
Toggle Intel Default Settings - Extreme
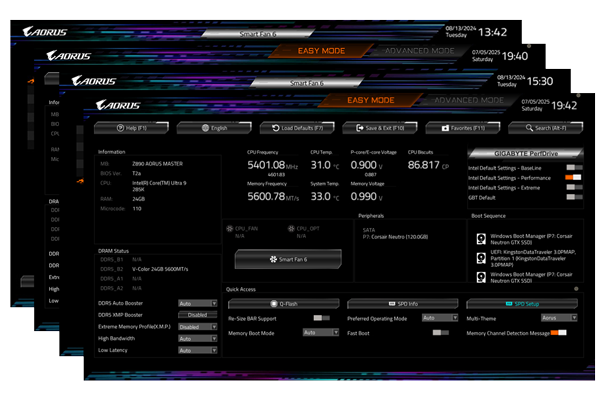[574, 187]
